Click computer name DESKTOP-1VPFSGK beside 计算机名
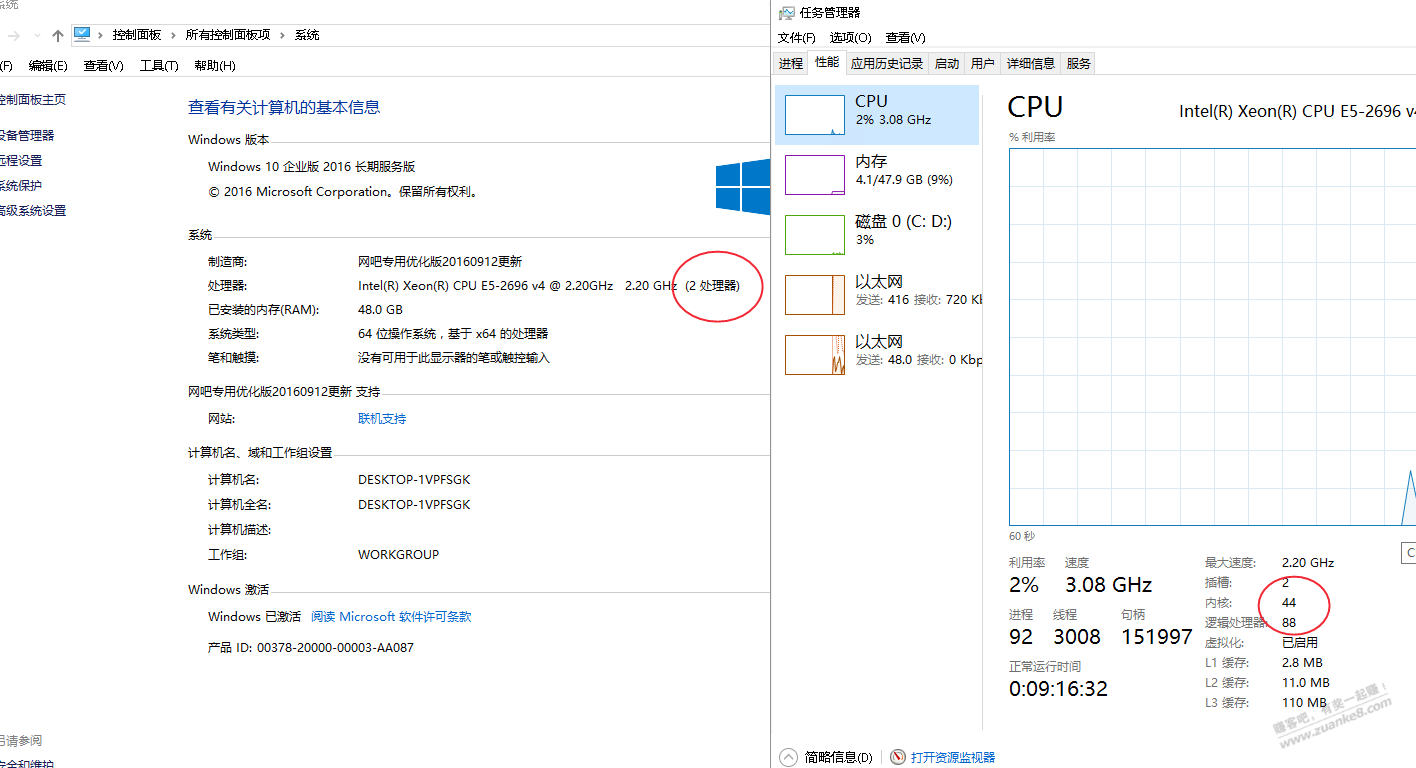The width and height of the screenshot is (1416, 768). 414,480
